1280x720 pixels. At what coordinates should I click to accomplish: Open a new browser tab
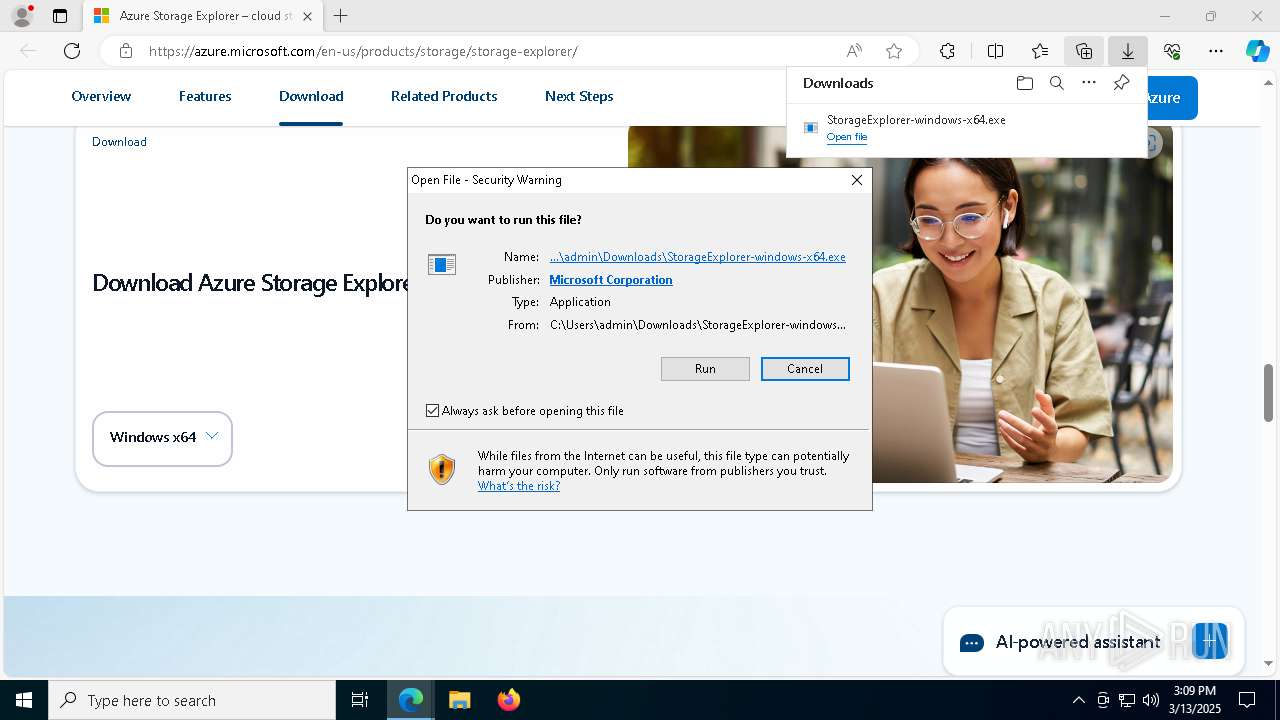341,16
